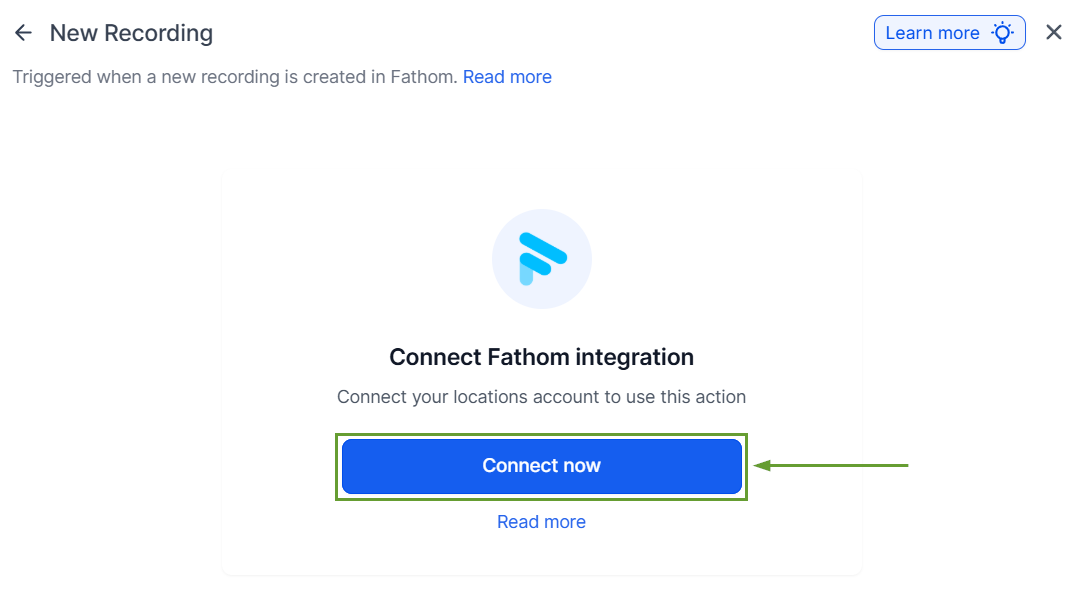Screen dimensions: 1085x589
Task: Close the New Recording panel
Action: [1053, 33]
